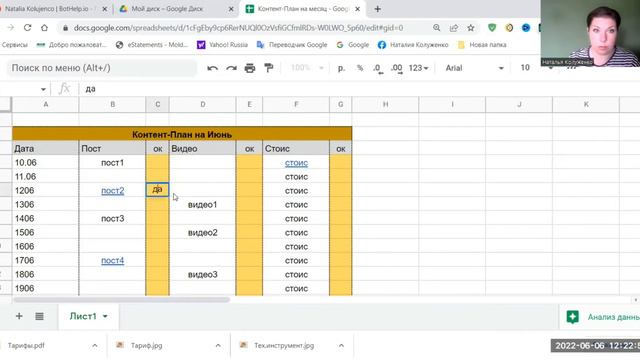Open the underlined 'стоис' link for 10.06
Image resolution: width=640 pixels, height=360 pixels.
tap(296, 163)
